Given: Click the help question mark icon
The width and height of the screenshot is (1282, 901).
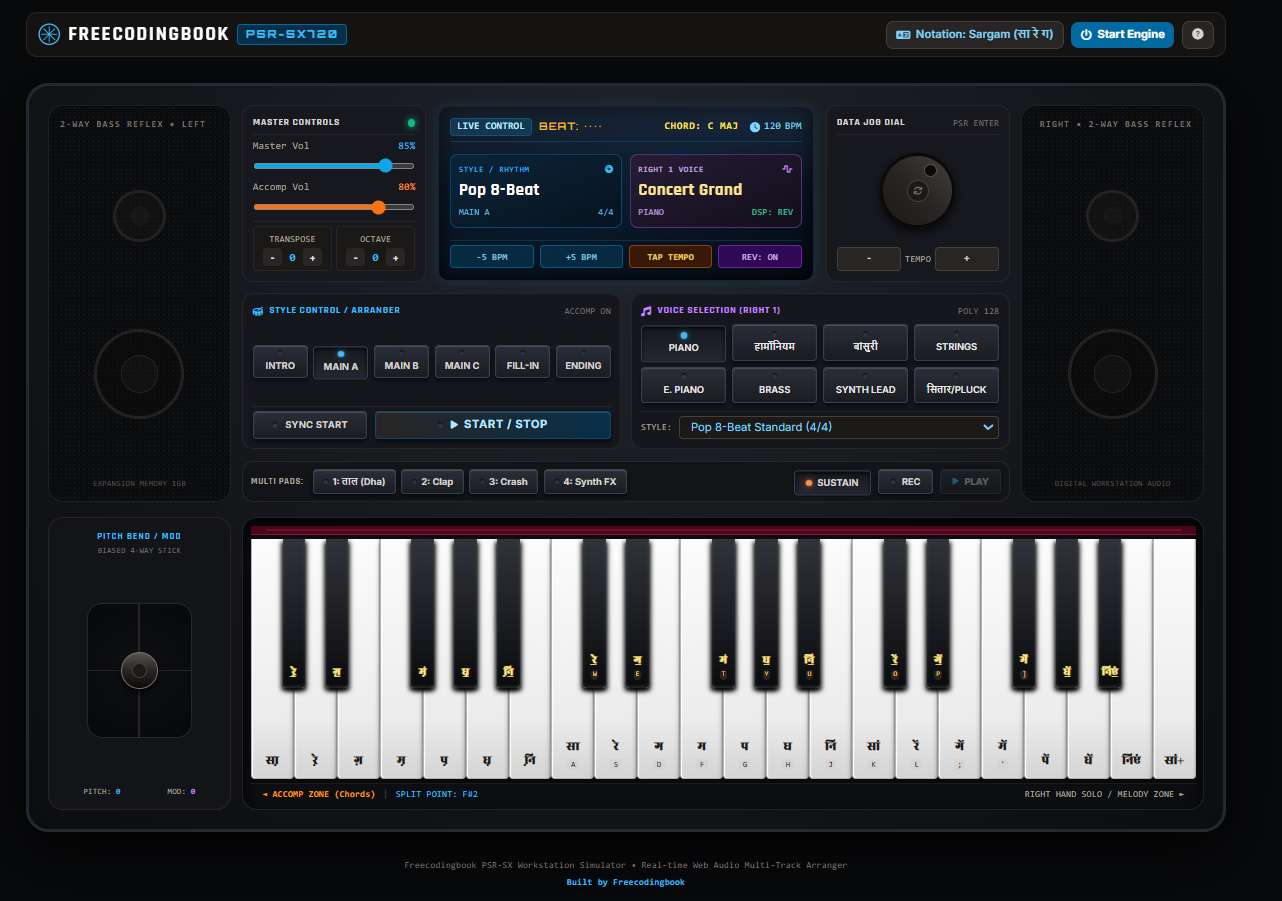Looking at the screenshot, I should pyautogui.click(x=1197, y=34).
